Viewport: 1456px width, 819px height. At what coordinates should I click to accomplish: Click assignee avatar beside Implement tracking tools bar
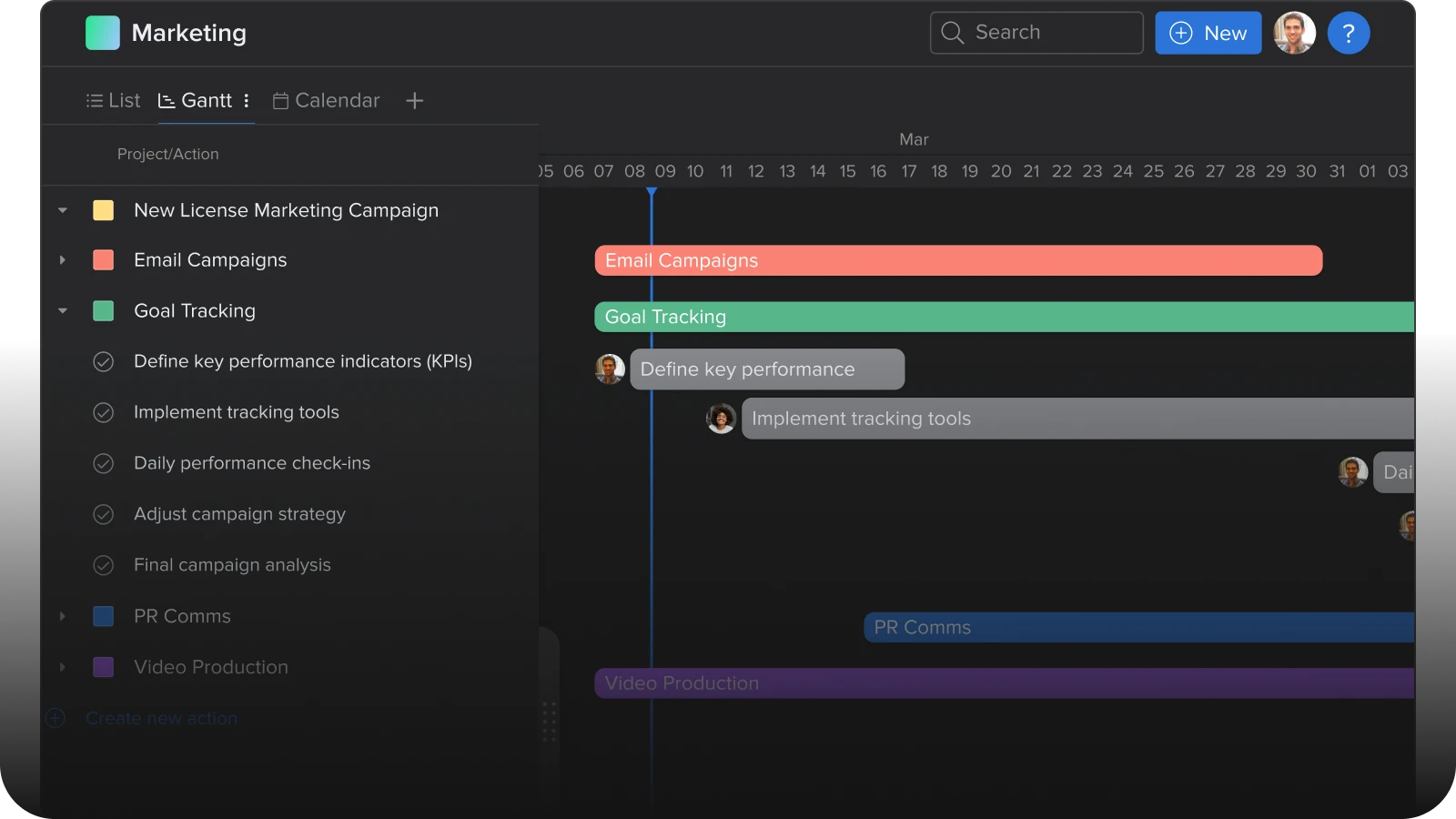pos(721,419)
